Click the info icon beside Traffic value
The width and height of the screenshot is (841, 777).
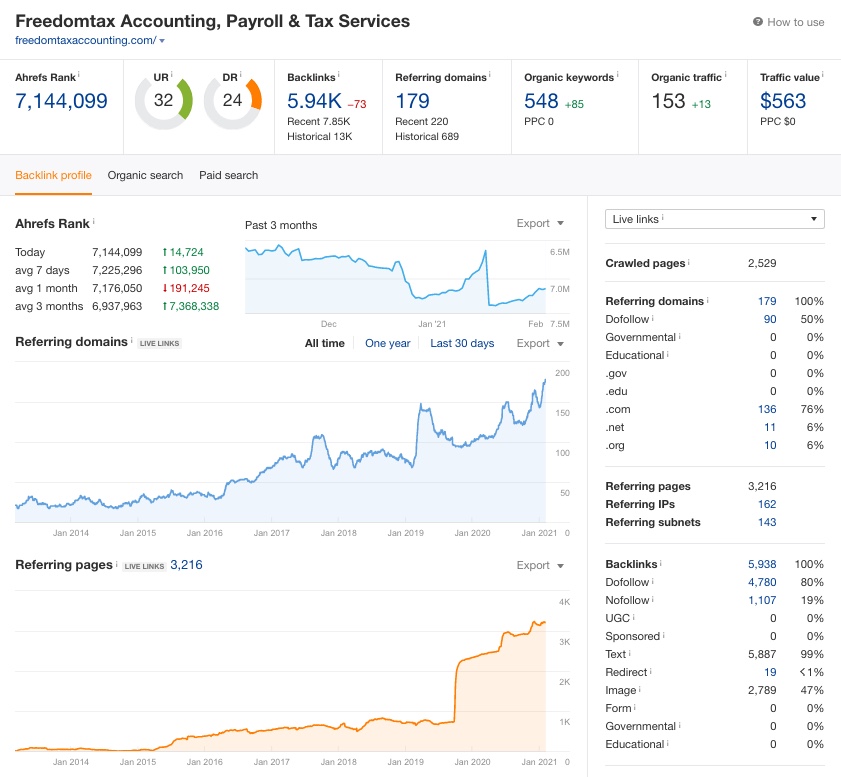point(823,74)
